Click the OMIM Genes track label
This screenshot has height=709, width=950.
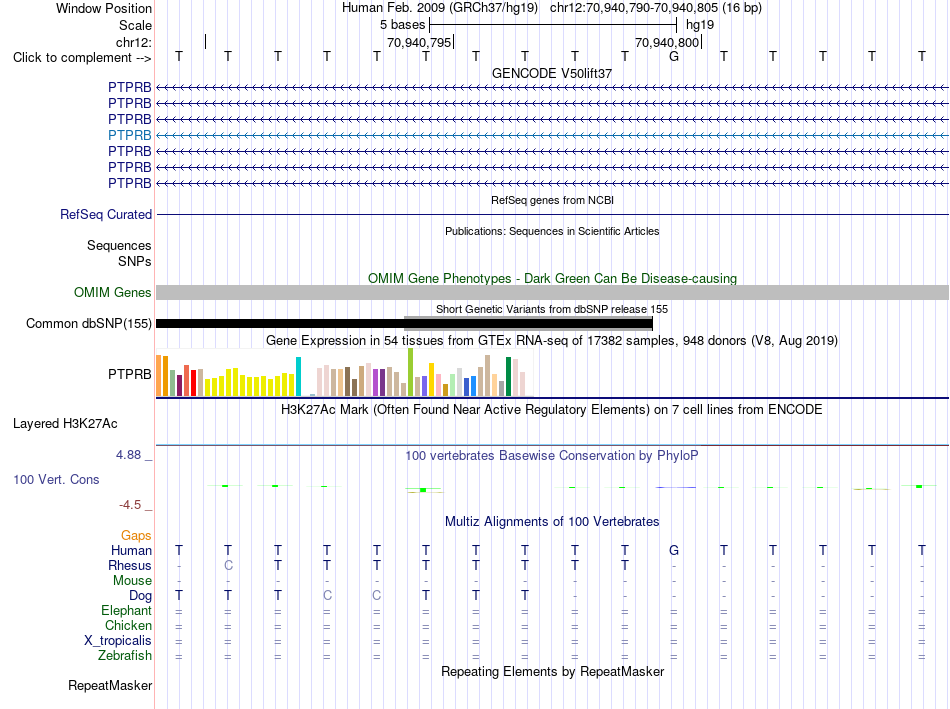(x=113, y=293)
